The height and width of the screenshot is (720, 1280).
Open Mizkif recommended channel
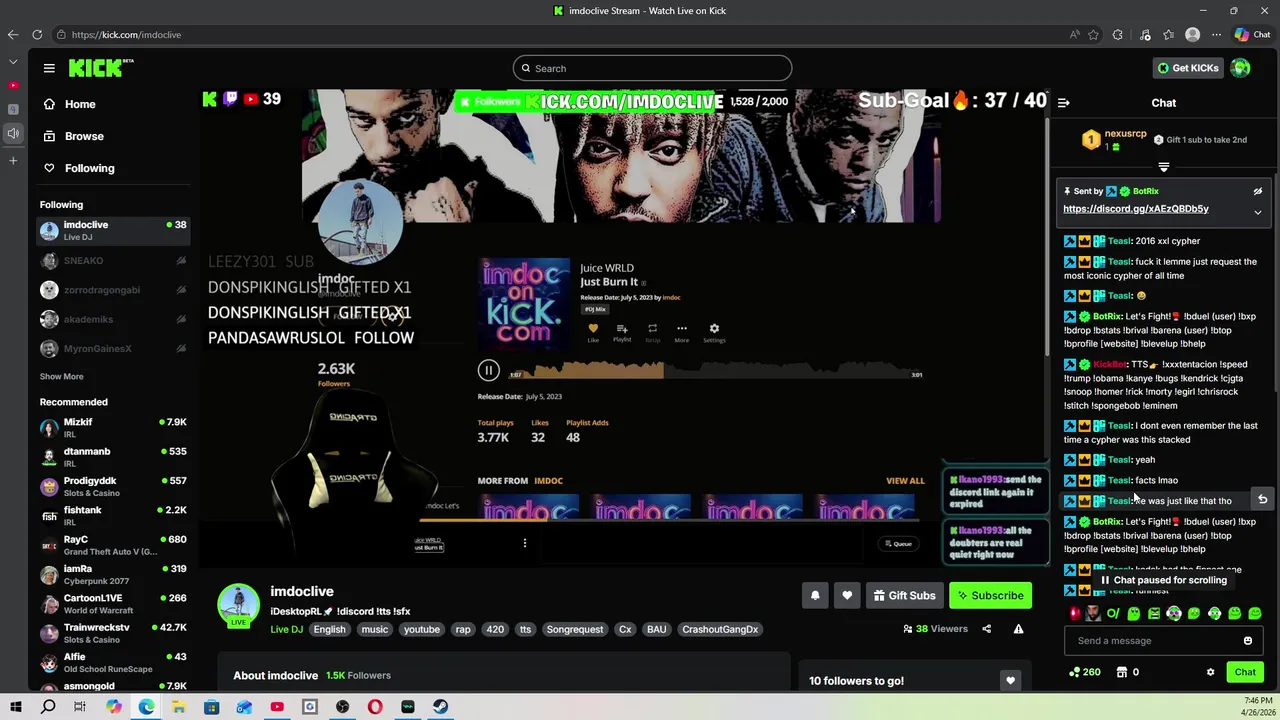(113, 428)
